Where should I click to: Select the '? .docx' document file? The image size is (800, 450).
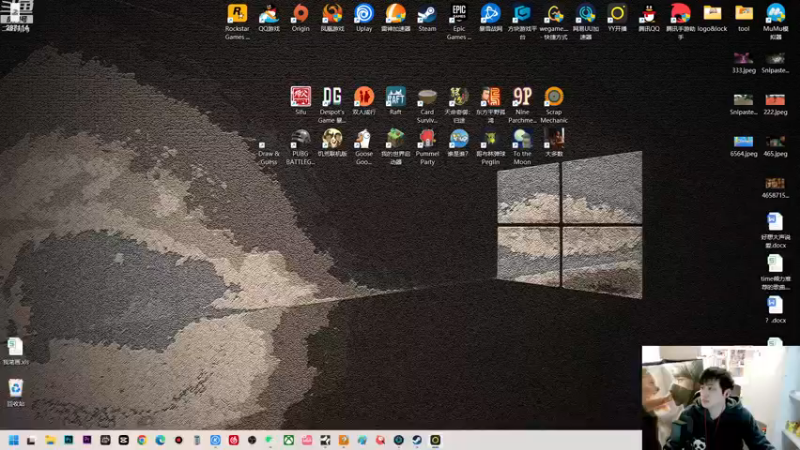[775, 305]
